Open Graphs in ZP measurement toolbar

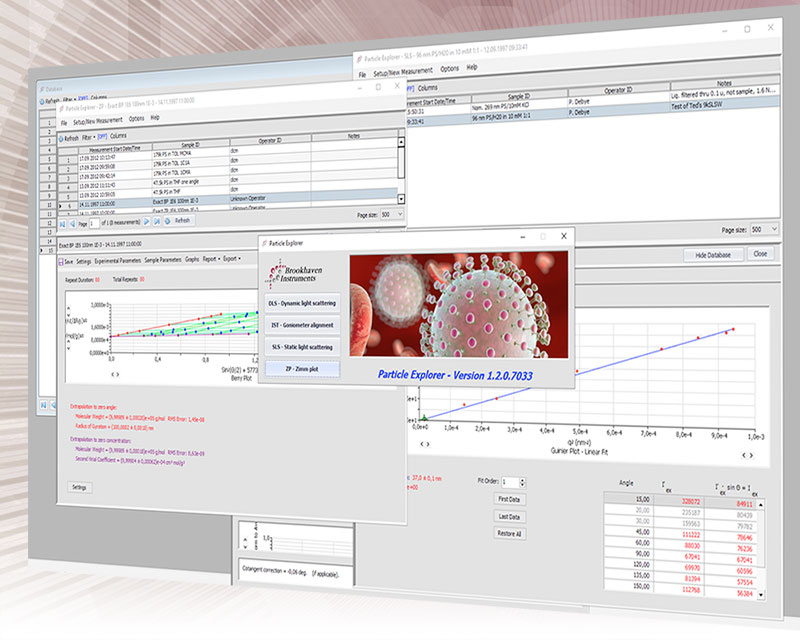192,259
